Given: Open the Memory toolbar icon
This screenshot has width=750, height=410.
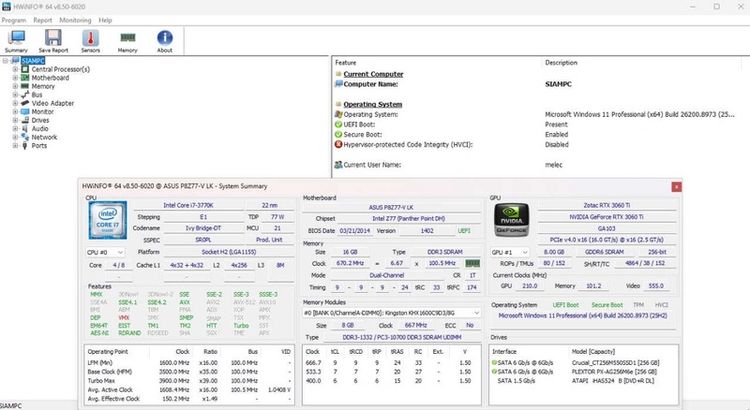Looking at the screenshot, I should coord(128,41).
